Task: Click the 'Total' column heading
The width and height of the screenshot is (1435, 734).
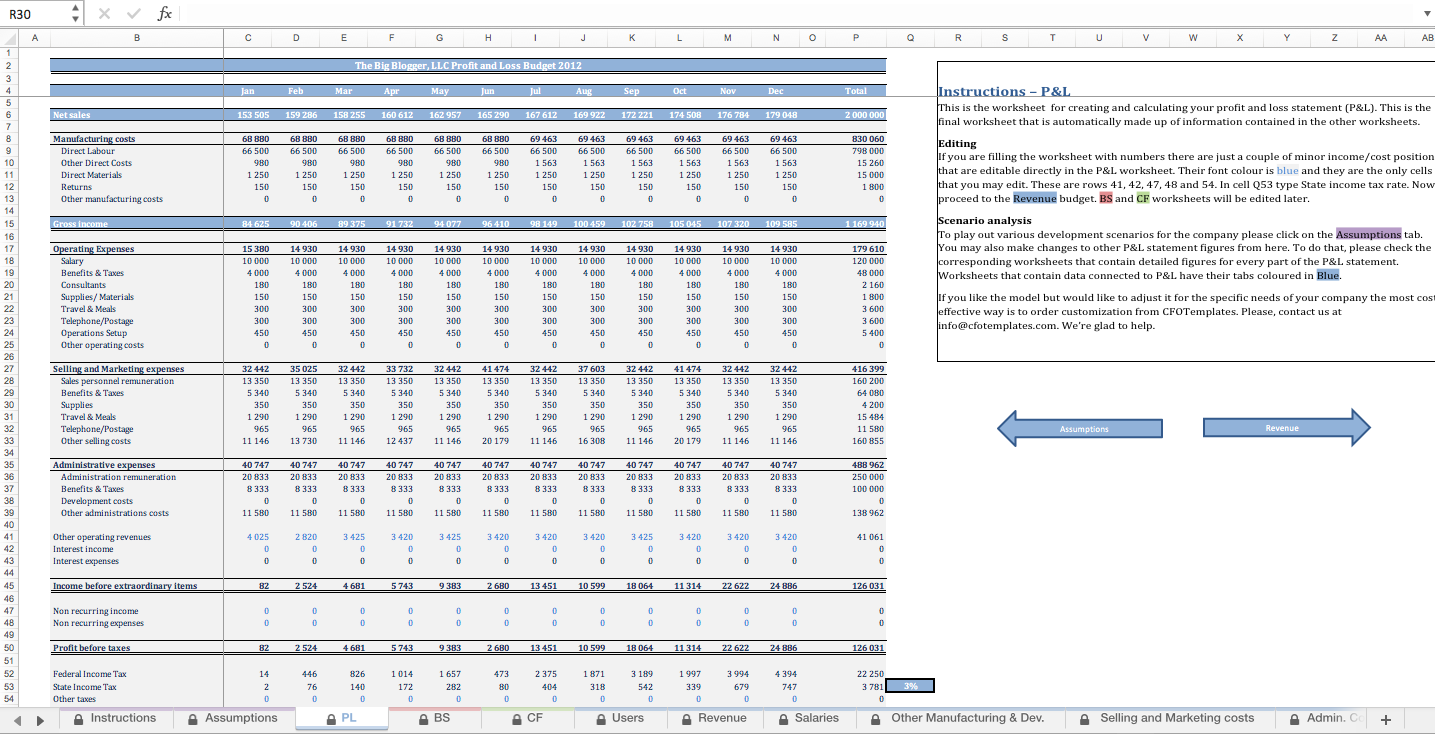Action: pyautogui.click(x=856, y=90)
